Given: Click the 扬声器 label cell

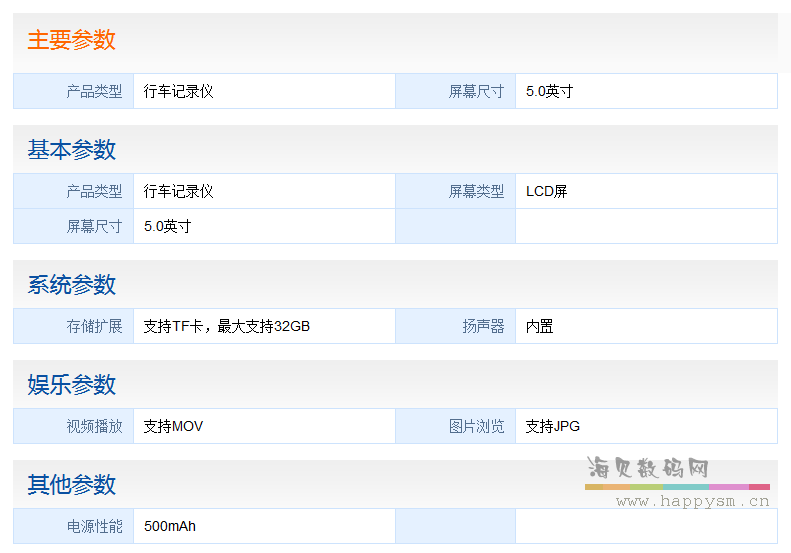Looking at the screenshot, I should click(483, 326).
